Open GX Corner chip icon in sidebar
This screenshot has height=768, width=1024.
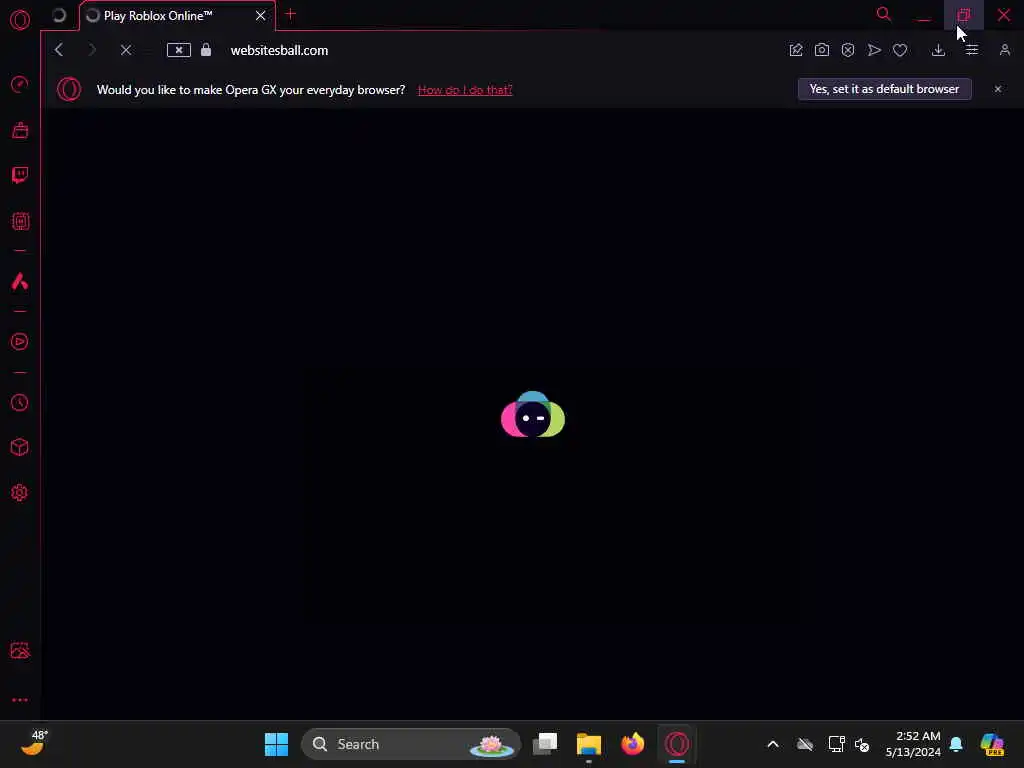point(20,221)
